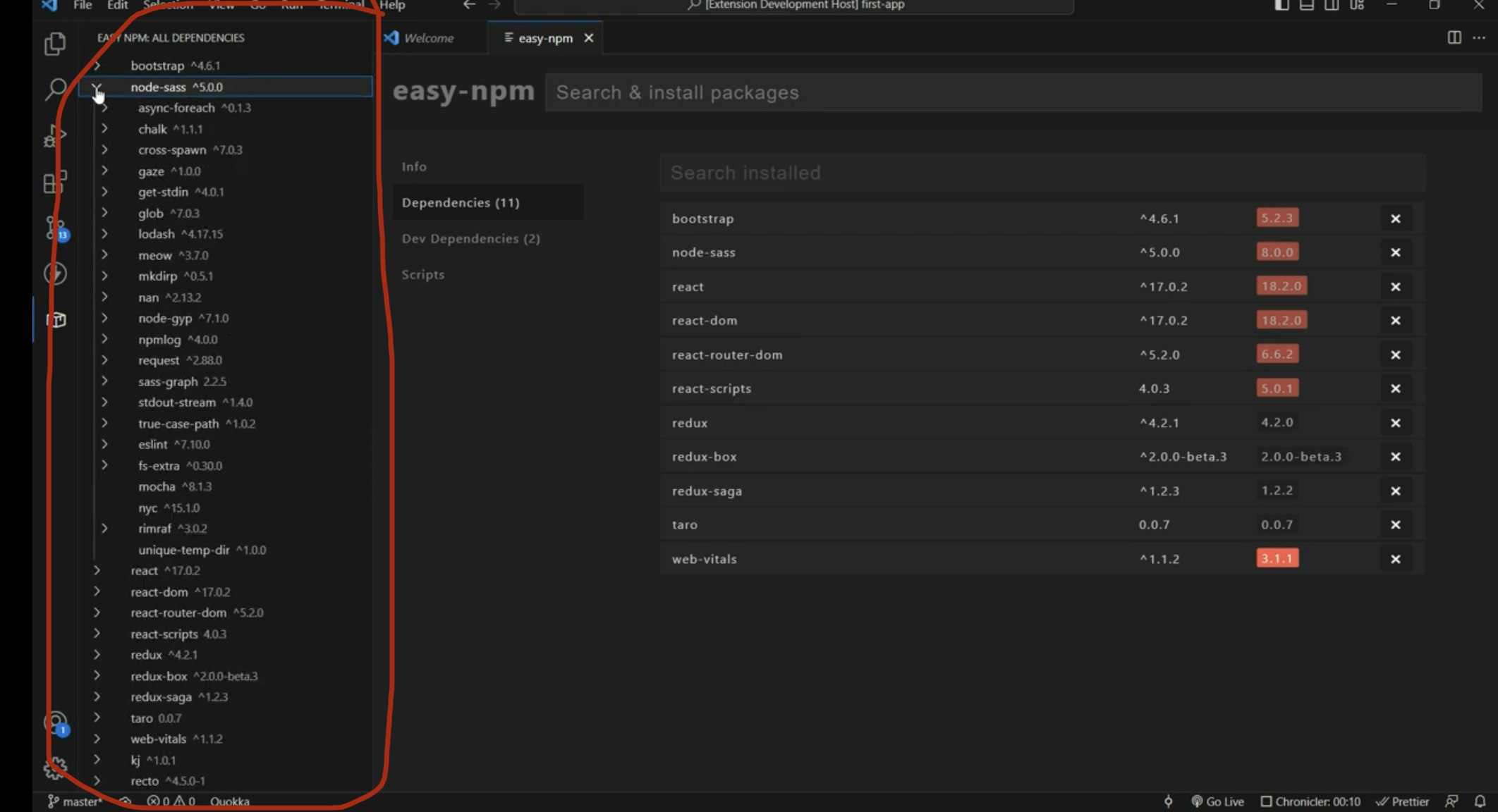Remove the react-dom dependency
The image size is (1498, 812).
coord(1395,321)
